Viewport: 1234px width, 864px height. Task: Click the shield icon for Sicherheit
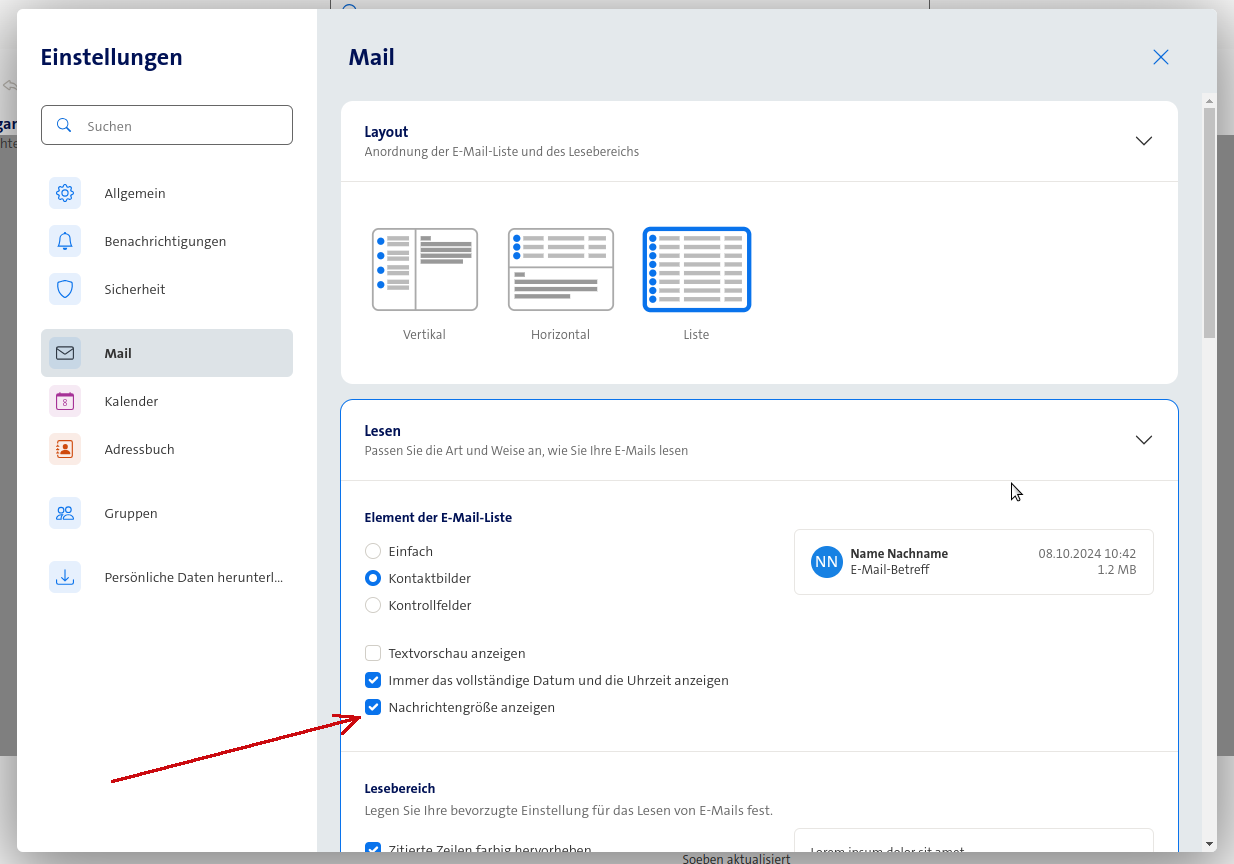[65, 289]
